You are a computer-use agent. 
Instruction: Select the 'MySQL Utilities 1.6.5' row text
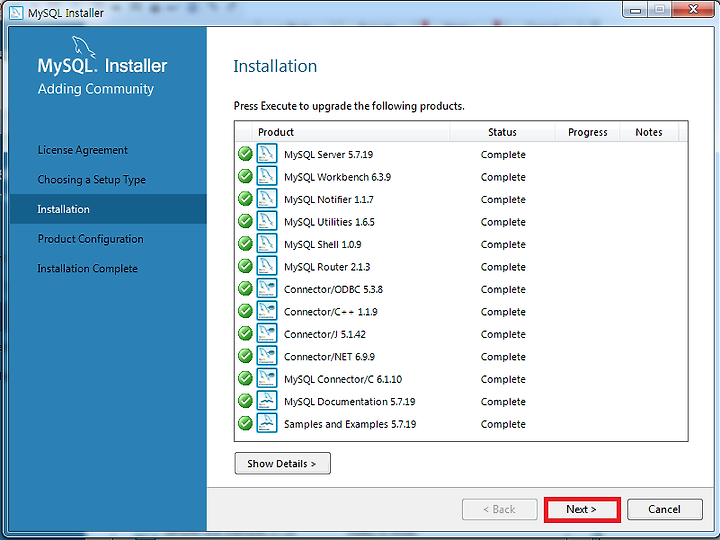[329, 222]
